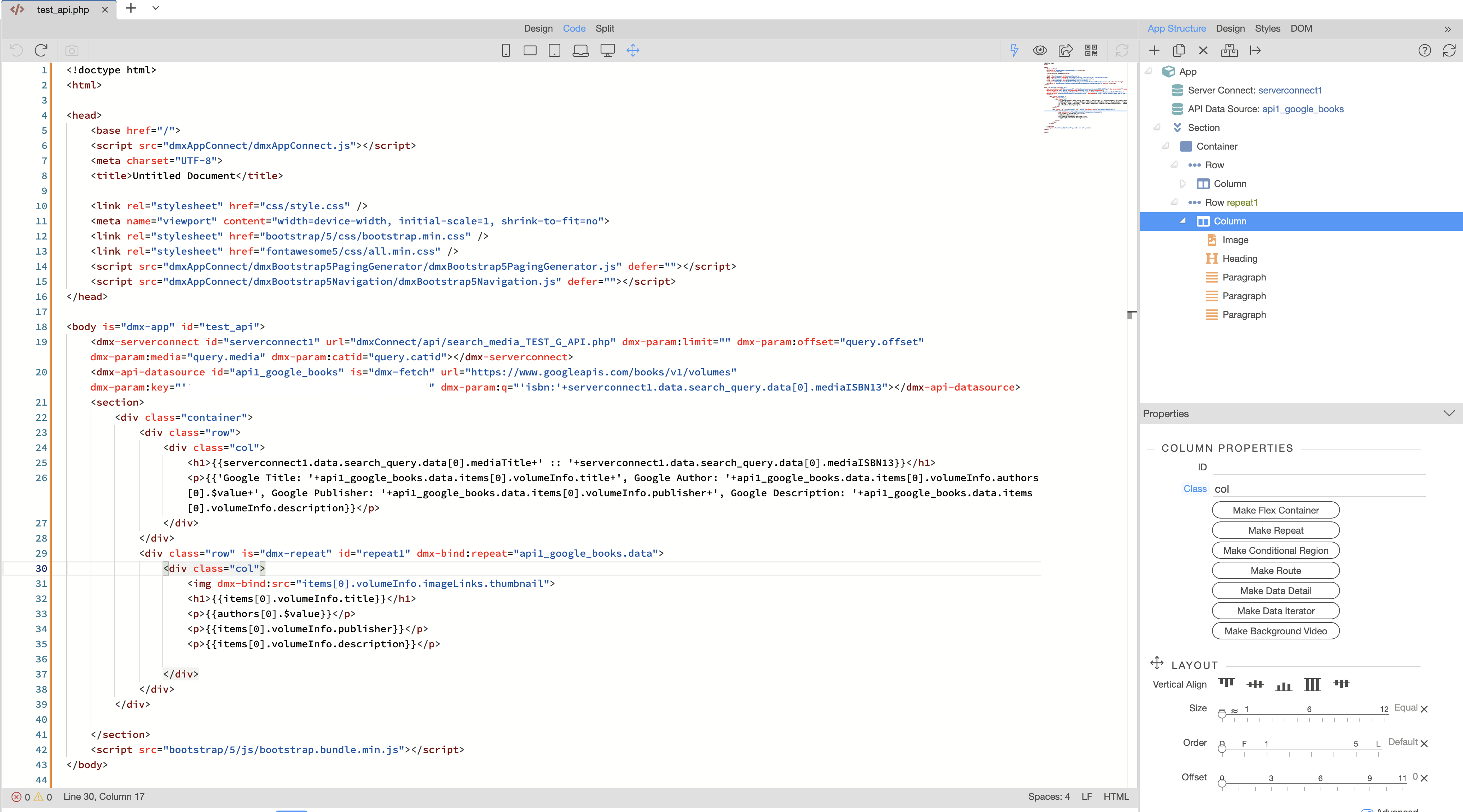Viewport: 1463px width, 812px height.
Task: Click the delete element X icon
Action: 1203,51
